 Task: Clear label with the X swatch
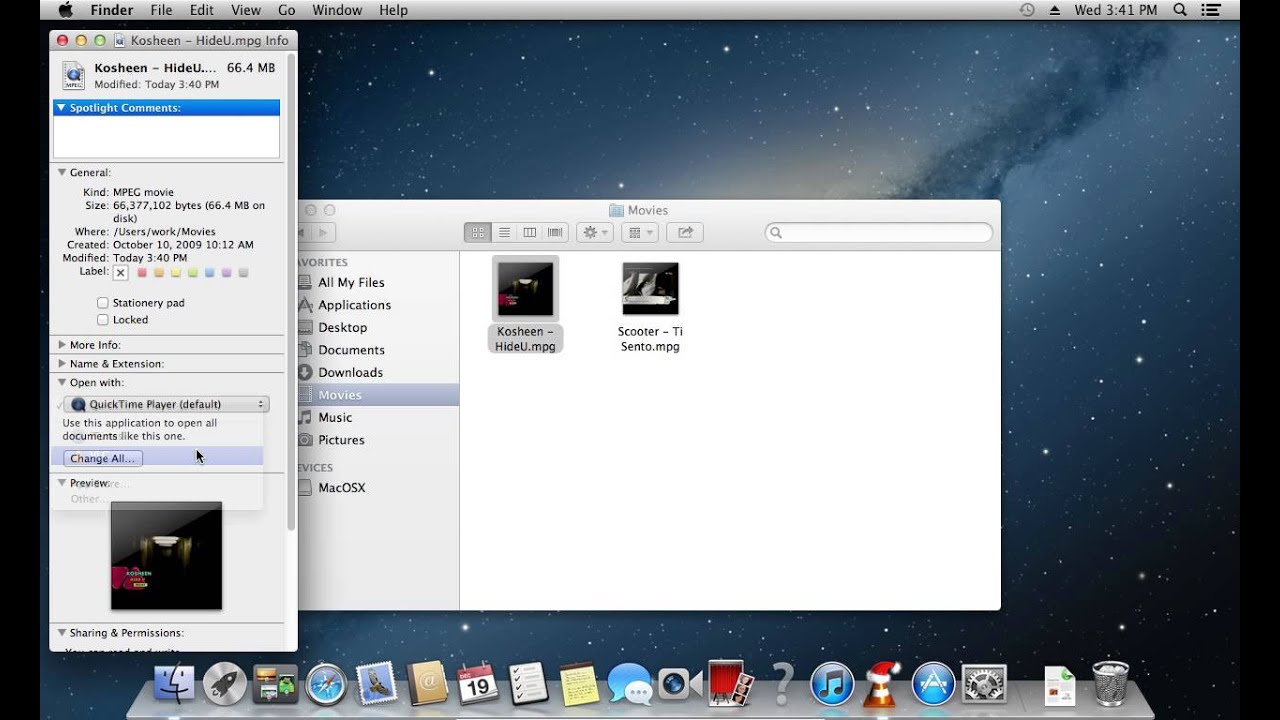(x=121, y=272)
